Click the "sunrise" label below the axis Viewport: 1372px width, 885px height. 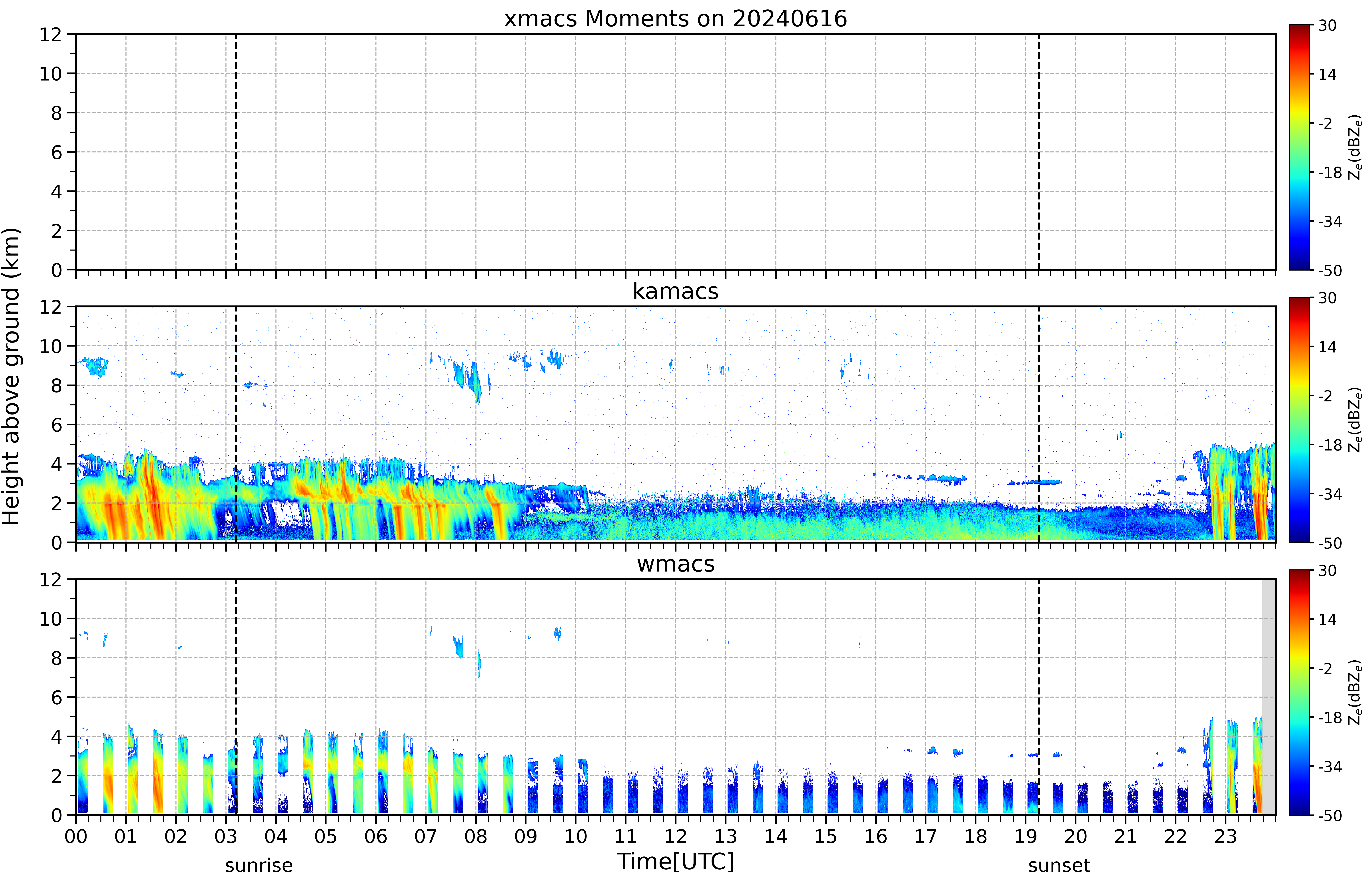click(x=259, y=865)
